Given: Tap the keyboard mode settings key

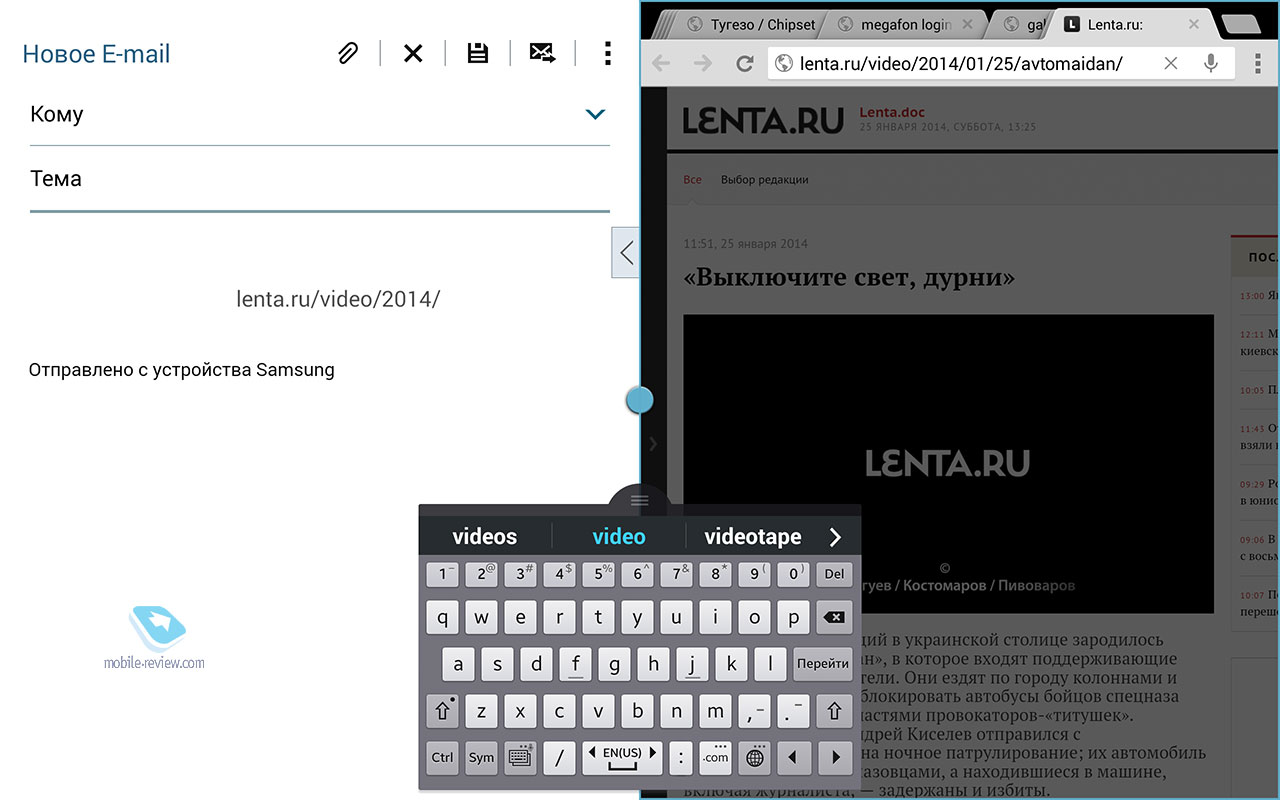Looking at the screenshot, I should click(520, 757).
